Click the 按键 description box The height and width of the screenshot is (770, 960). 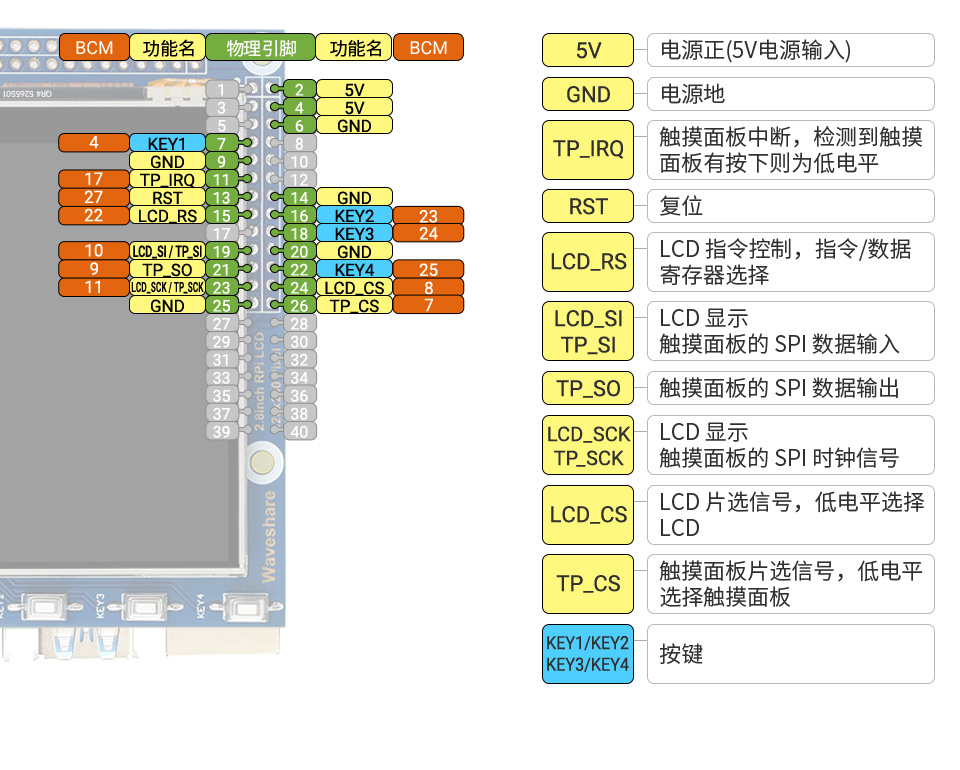[790, 654]
